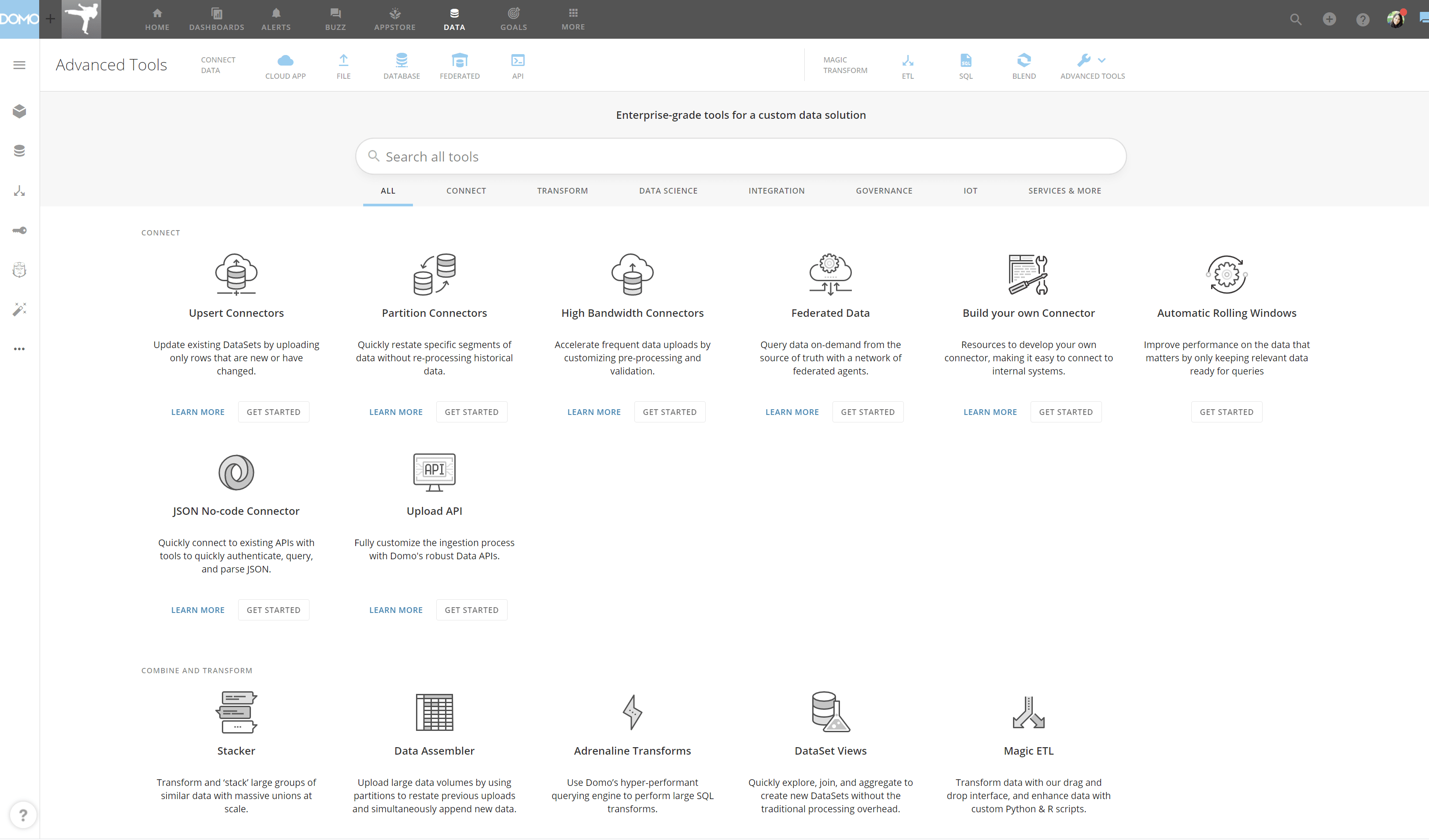This screenshot has width=1429, height=840.
Task: Click Get Started for Upload API
Action: tap(471, 610)
